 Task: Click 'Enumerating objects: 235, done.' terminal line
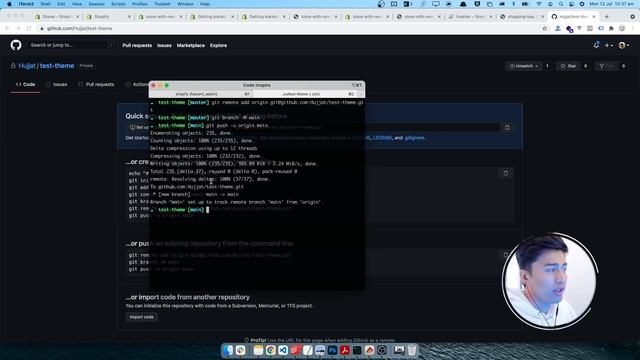pyautogui.click(x=191, y=133)
